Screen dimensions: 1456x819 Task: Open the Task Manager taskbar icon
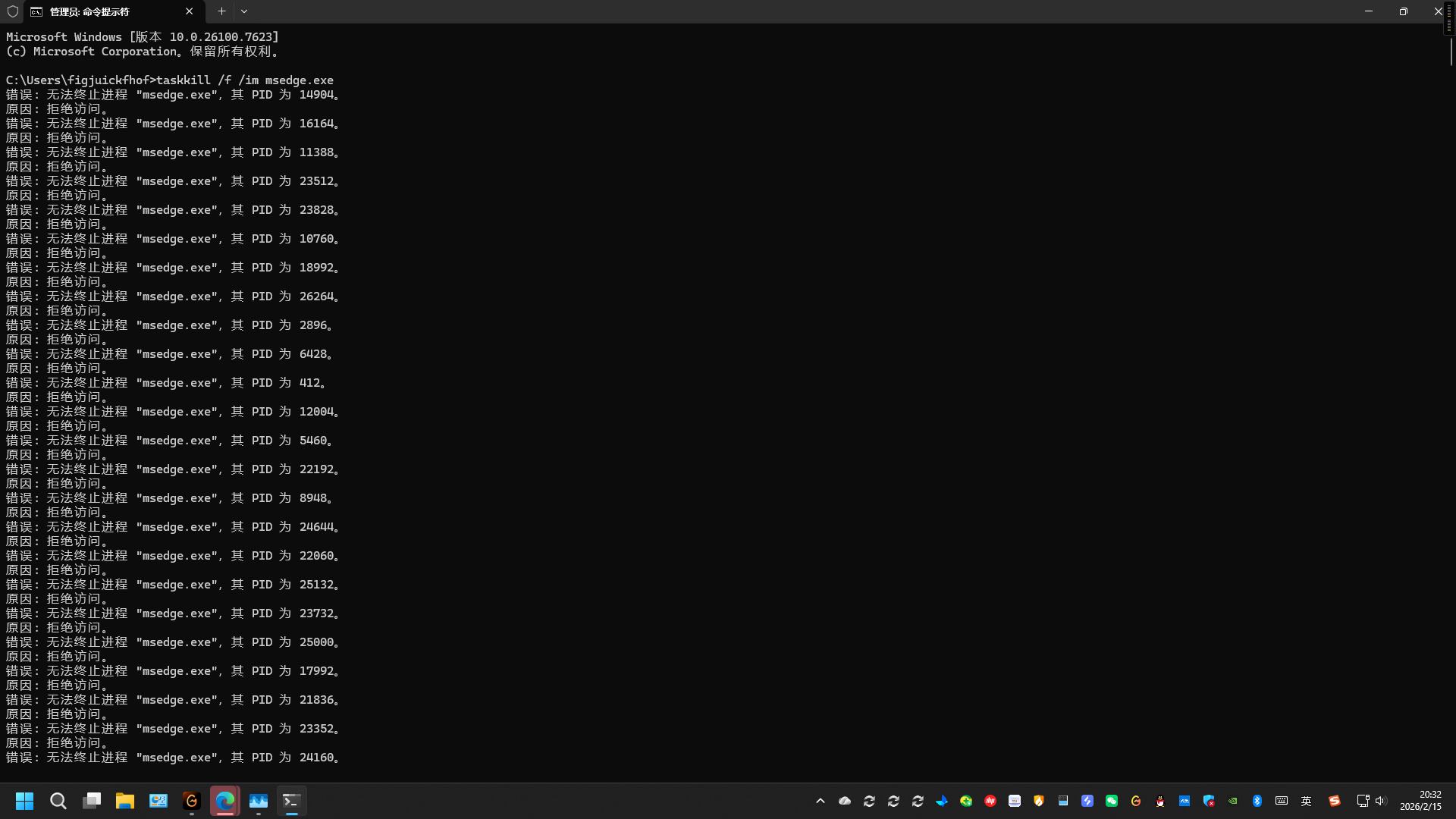(259, 801)
